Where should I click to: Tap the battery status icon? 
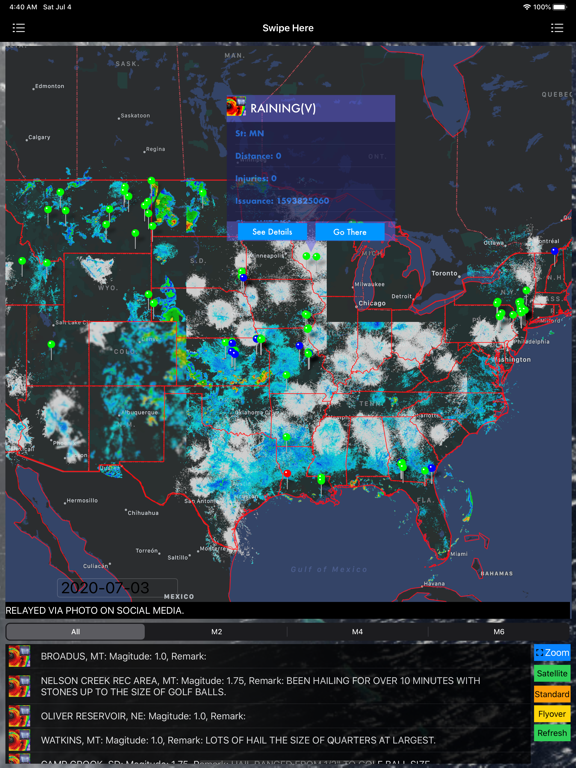pyautogui.click(x=559, y=7)
